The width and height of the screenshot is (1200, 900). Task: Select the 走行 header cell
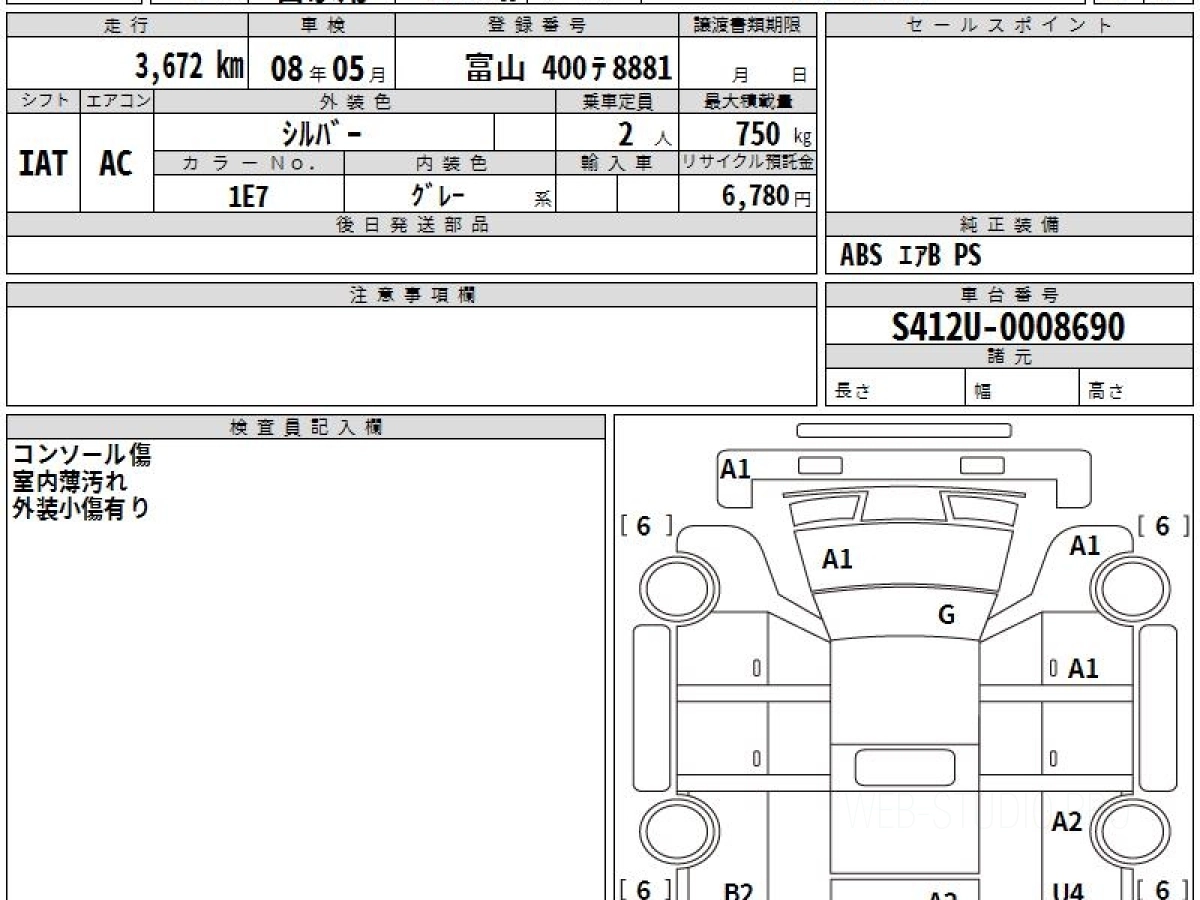click(126, 26)
